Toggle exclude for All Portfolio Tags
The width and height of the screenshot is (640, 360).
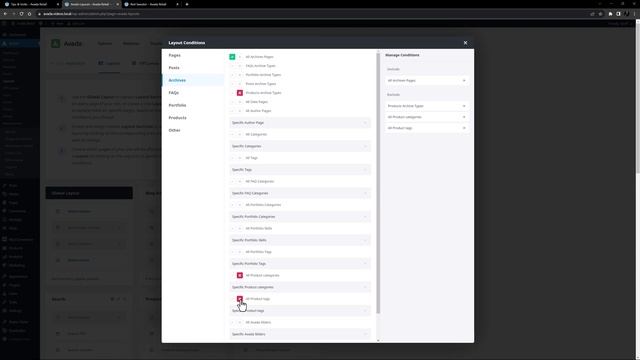tap(240, 252)
